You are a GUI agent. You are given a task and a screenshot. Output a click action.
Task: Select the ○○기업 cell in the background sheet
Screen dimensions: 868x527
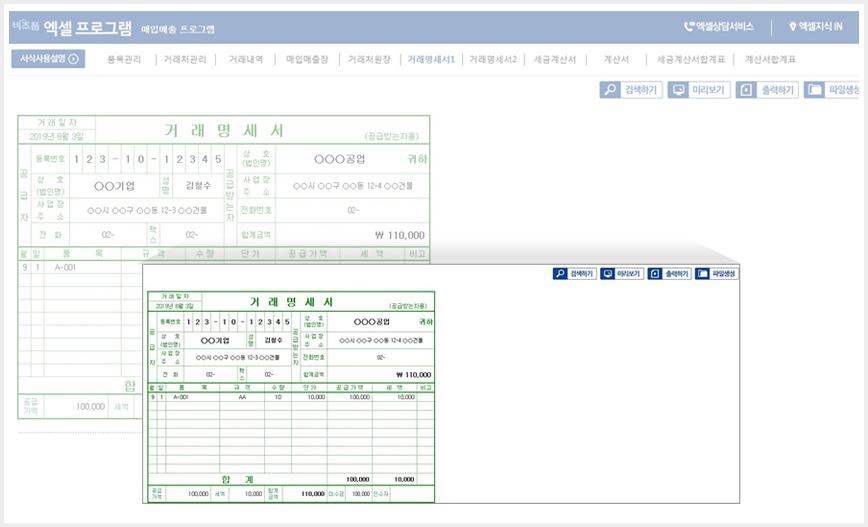115,186
